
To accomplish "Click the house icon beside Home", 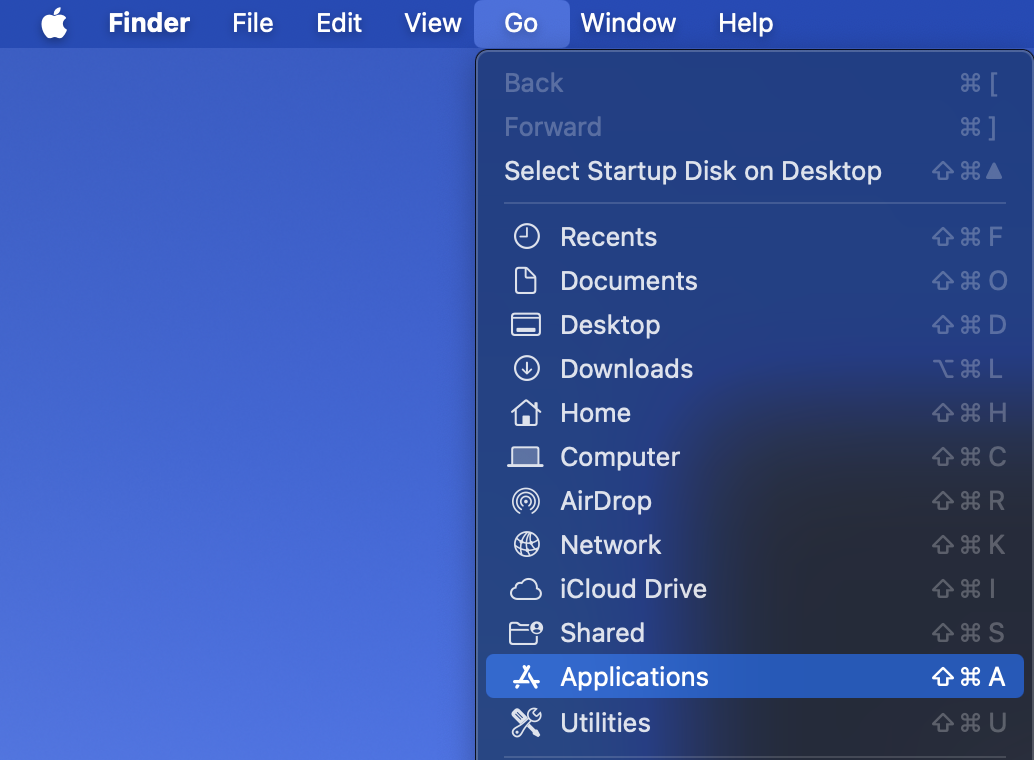I will 527,413.
